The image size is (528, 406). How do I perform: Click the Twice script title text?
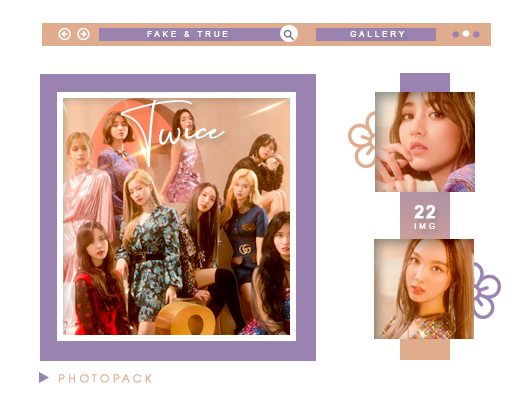point(172,132)
